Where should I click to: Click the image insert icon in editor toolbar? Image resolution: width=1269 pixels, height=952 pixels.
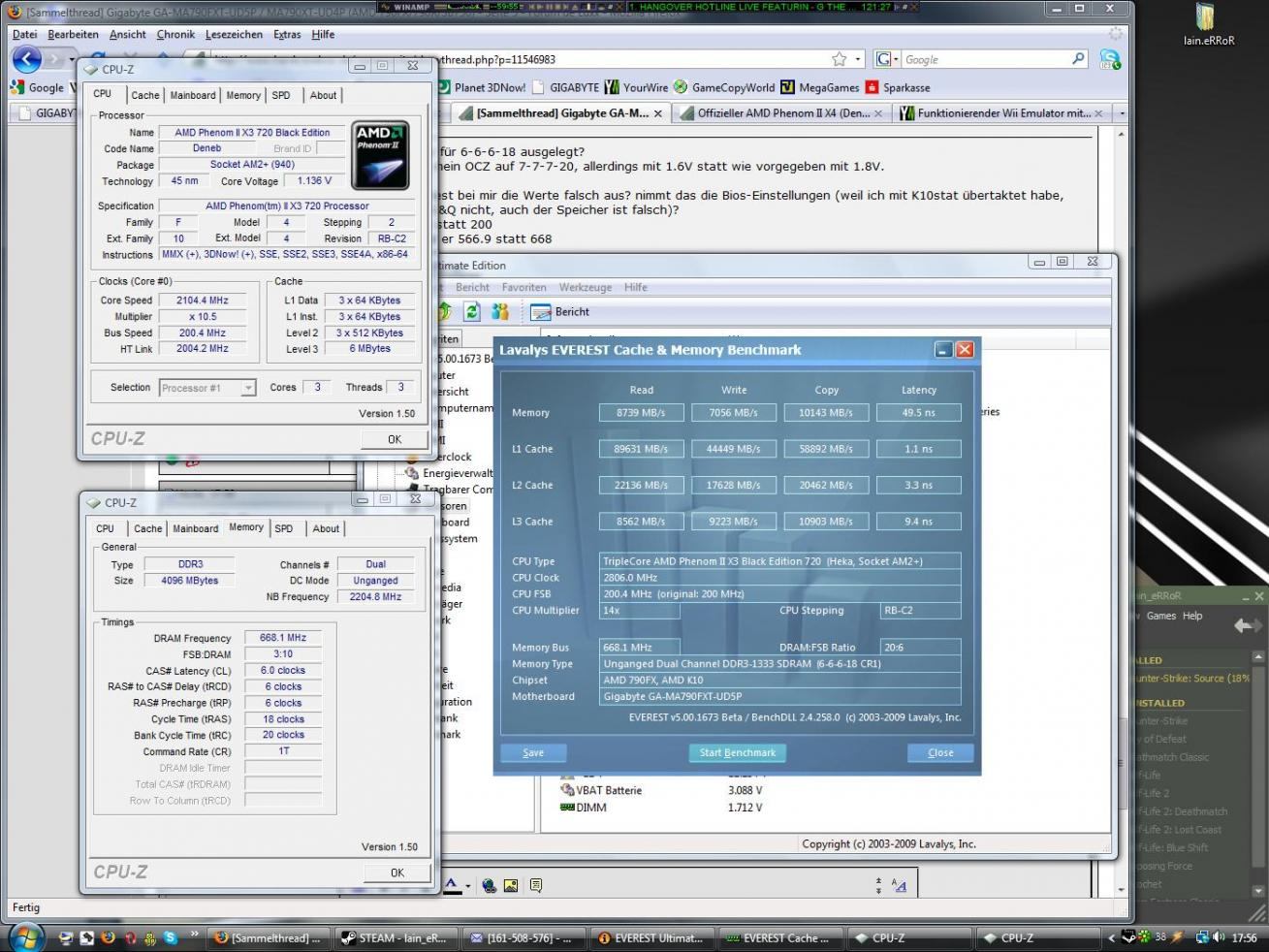[511, 885]
